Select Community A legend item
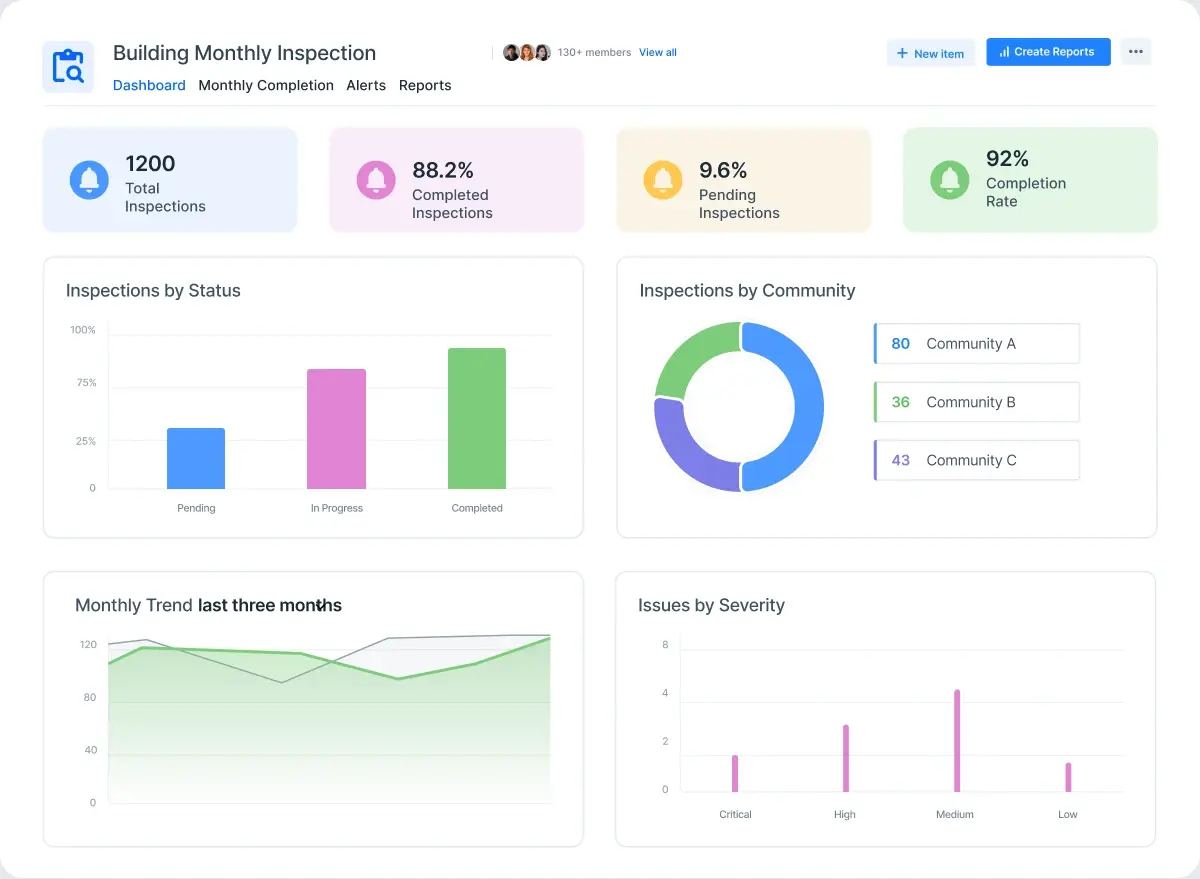The image size is (1200, 879). click(977, 344)
